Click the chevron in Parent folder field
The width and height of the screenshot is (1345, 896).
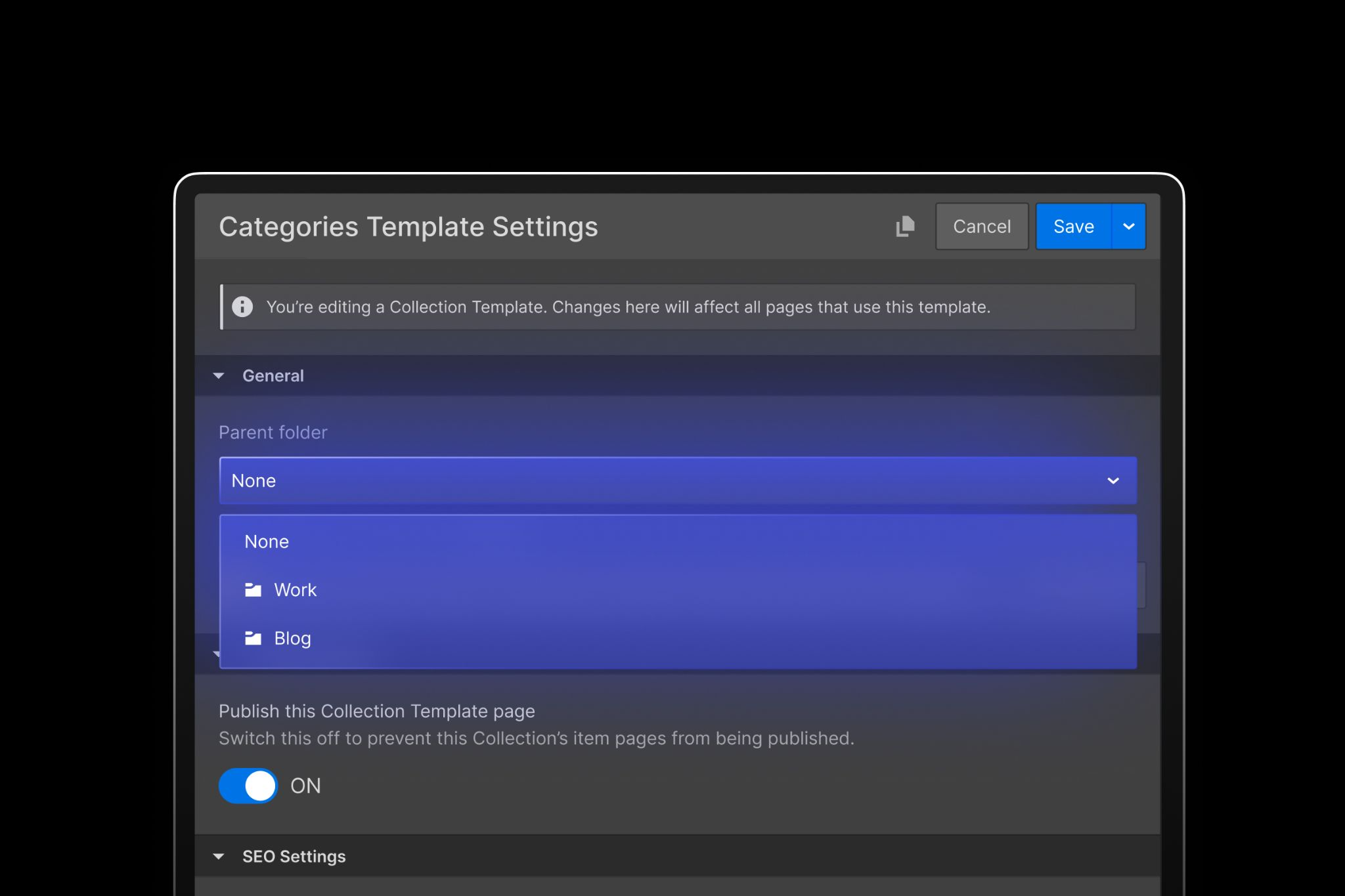pos(1113,480)
